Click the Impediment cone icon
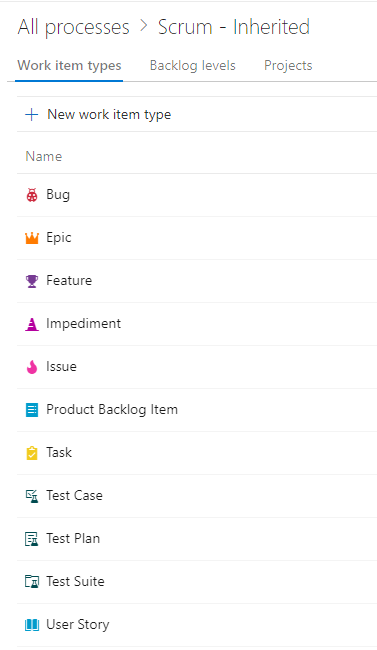 (32, 324)
